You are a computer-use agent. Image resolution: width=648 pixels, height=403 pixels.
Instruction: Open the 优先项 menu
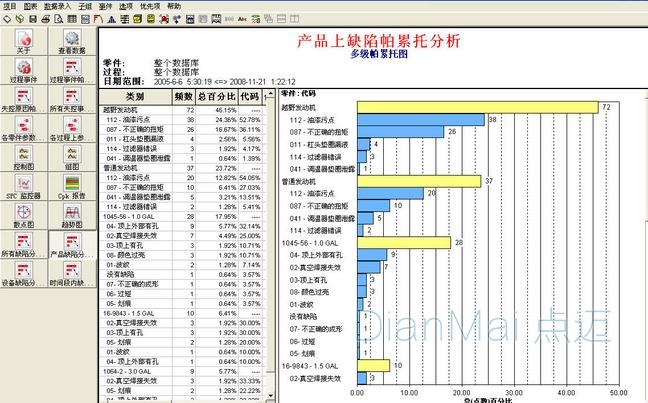click(x=150, y=6)
